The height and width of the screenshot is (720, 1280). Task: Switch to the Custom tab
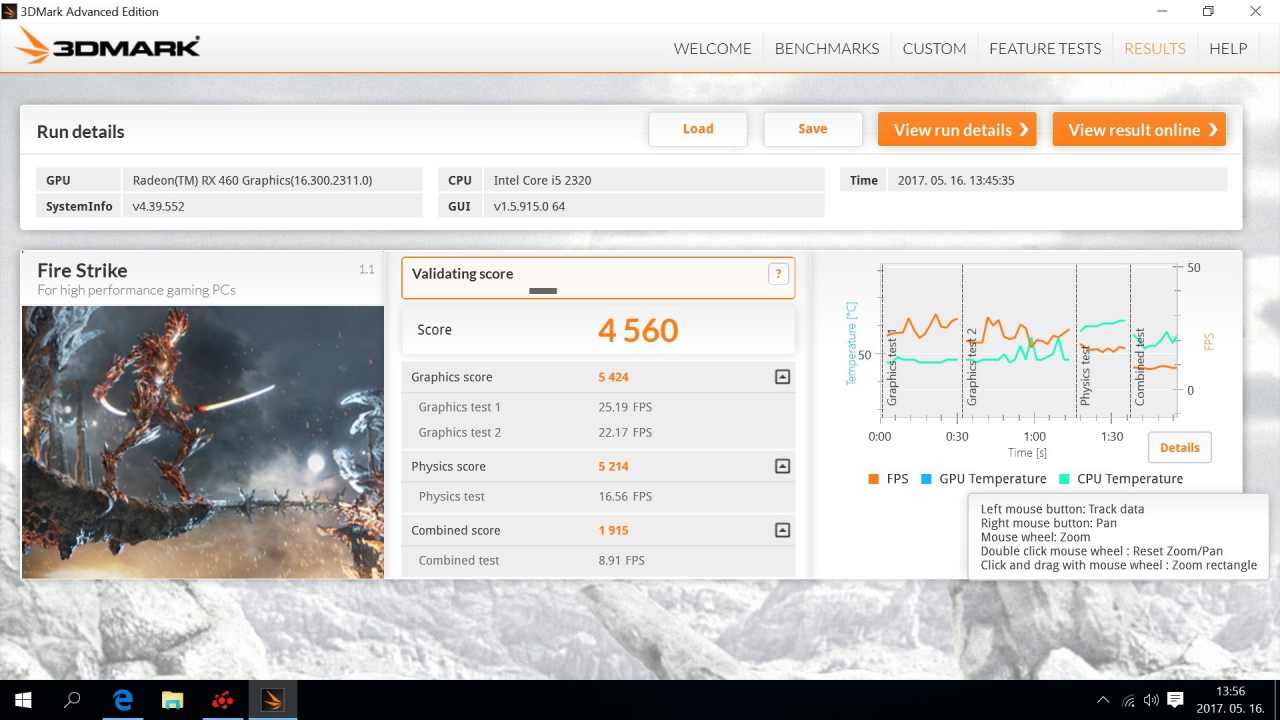pos(934,48)
